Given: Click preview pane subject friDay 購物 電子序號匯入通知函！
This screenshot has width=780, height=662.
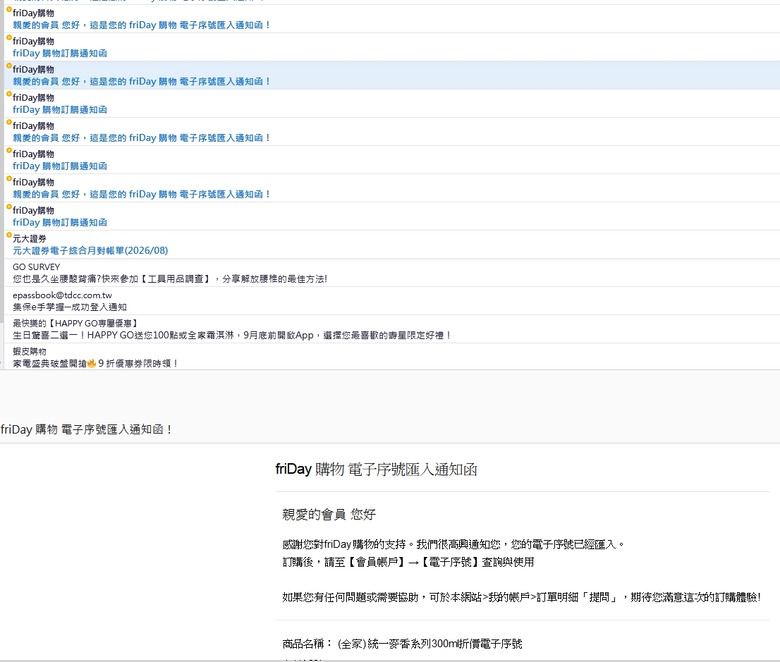Looking at the screenshot, I should [87, 429].
